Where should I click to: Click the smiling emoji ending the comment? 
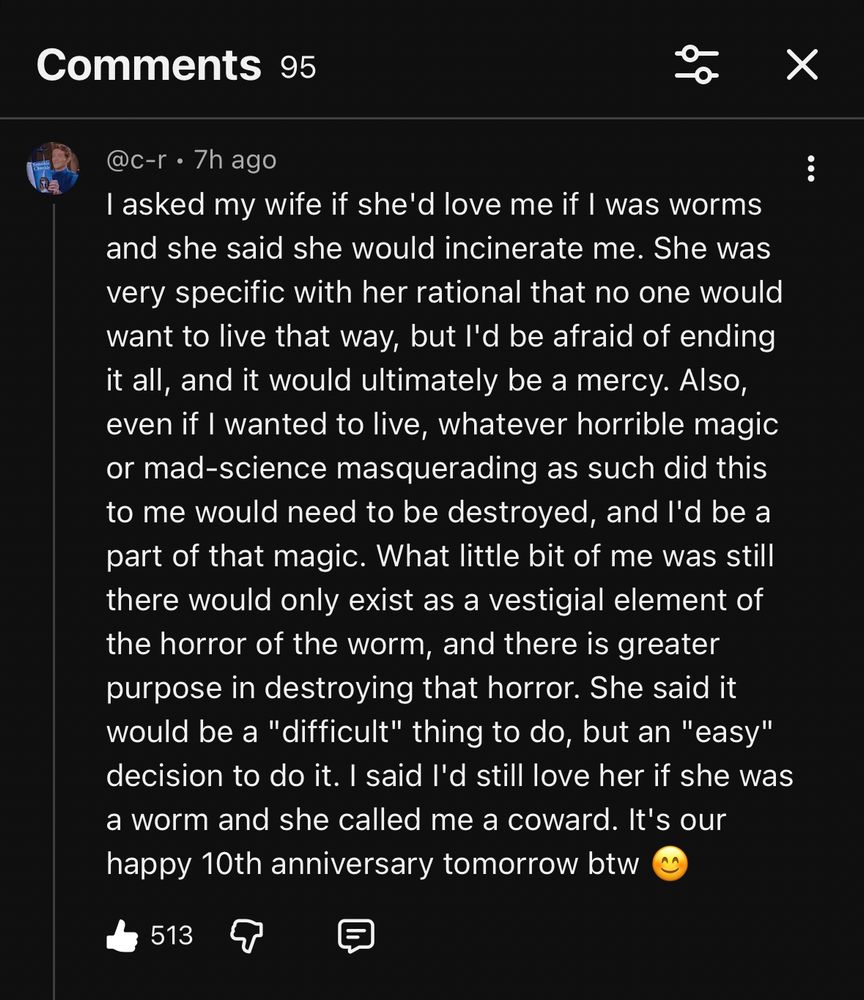[x=668, y=864]
